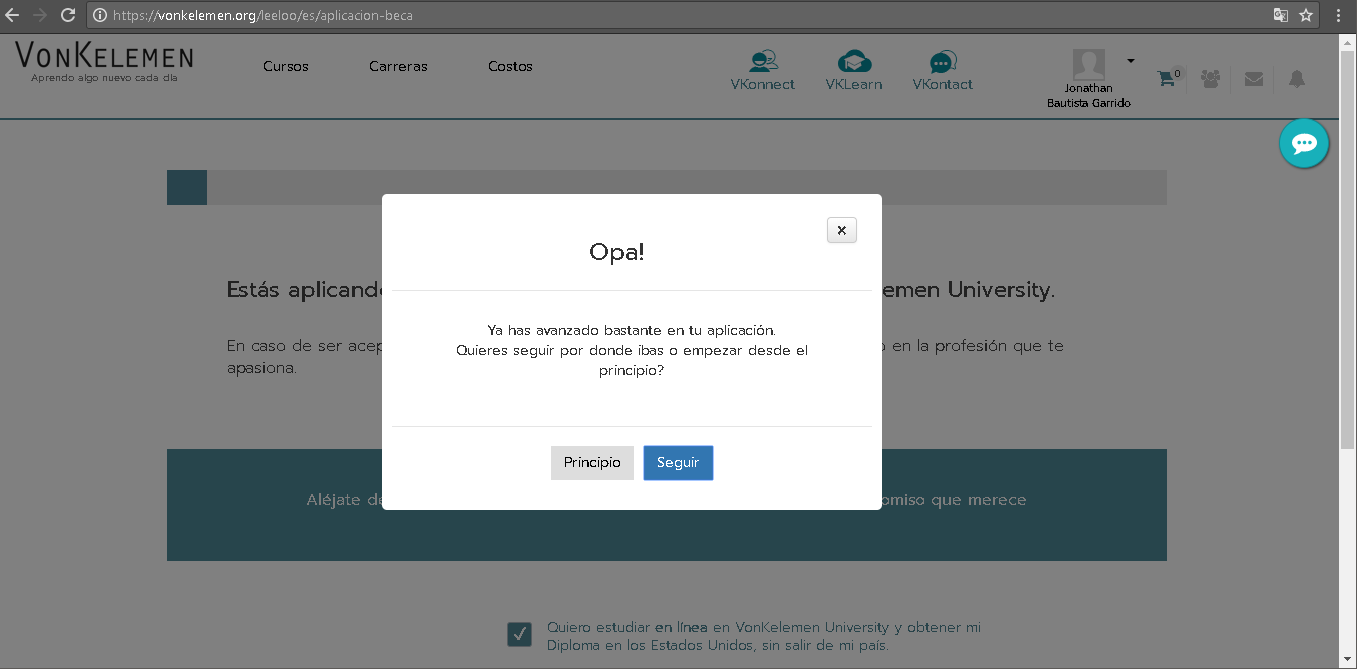The height and width of the screenshot is (669, 1357).
Task: Open the friends group icon
Action: coord(1211,79)
